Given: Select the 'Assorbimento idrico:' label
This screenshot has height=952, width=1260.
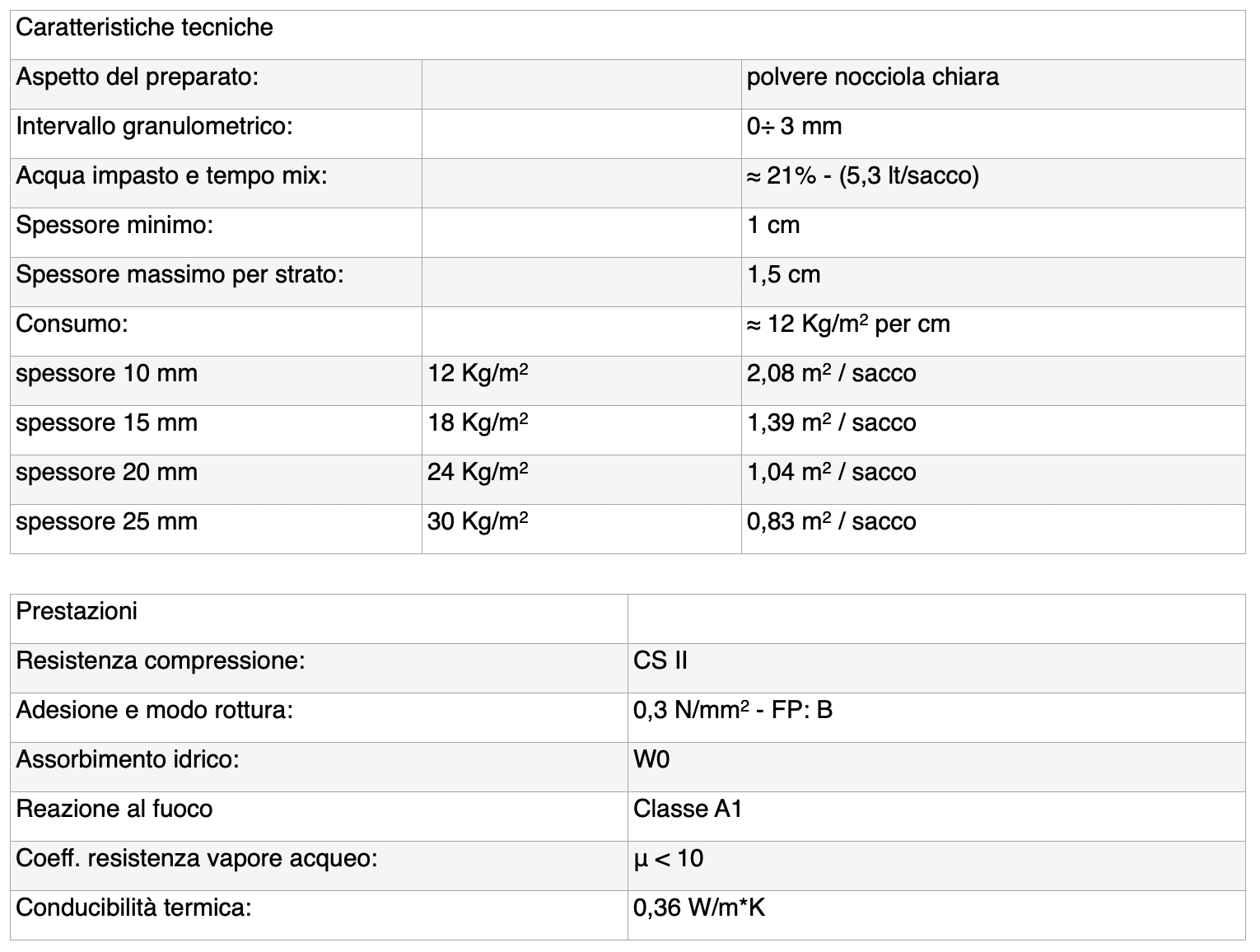Looking at the screenshot, I should [x=128, y=760].
